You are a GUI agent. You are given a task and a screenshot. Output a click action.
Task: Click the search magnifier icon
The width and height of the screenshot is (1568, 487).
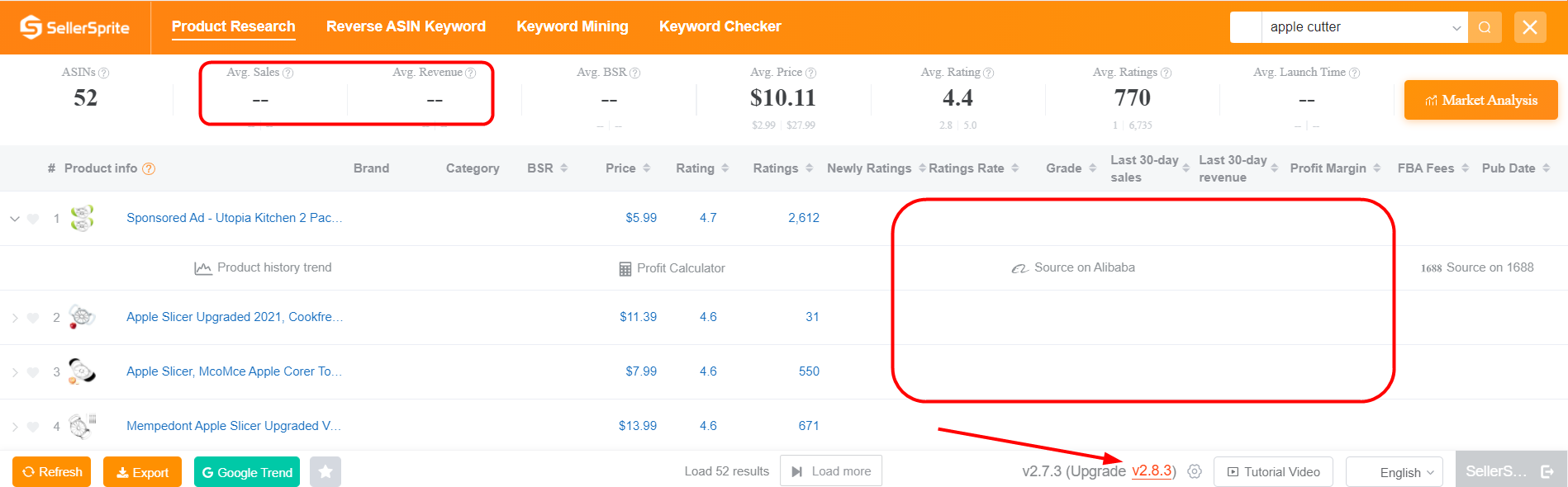[x=1485, y=27]
